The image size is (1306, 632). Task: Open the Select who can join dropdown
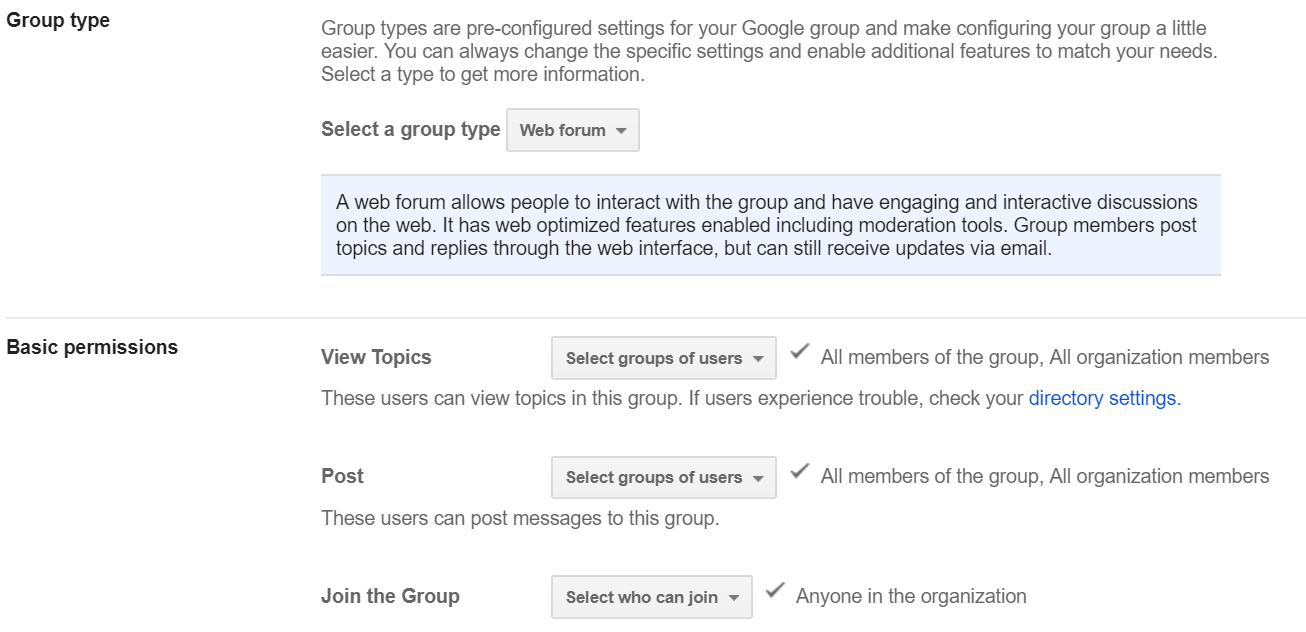point(651,598)
